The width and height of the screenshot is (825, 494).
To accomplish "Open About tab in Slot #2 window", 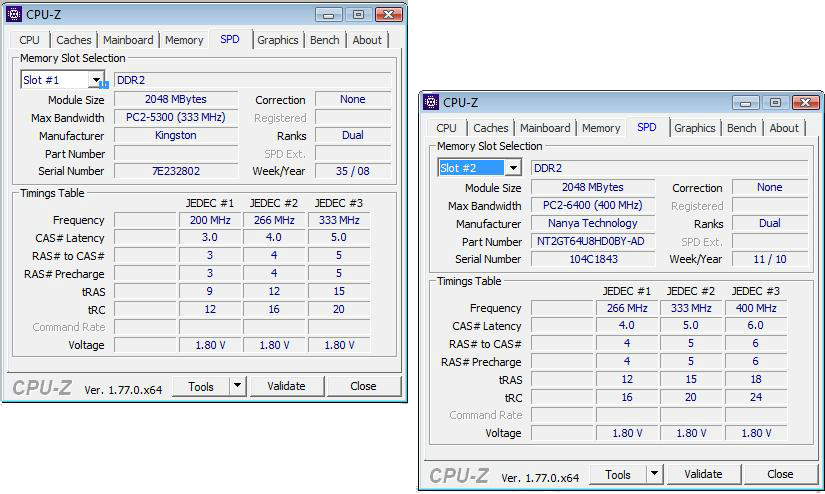I will click(x=784, y=128).
